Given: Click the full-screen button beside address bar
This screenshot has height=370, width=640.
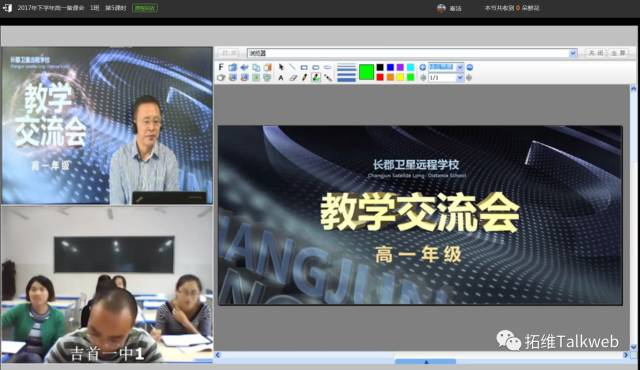Looking at the screenshot, I should click(618, 53).
